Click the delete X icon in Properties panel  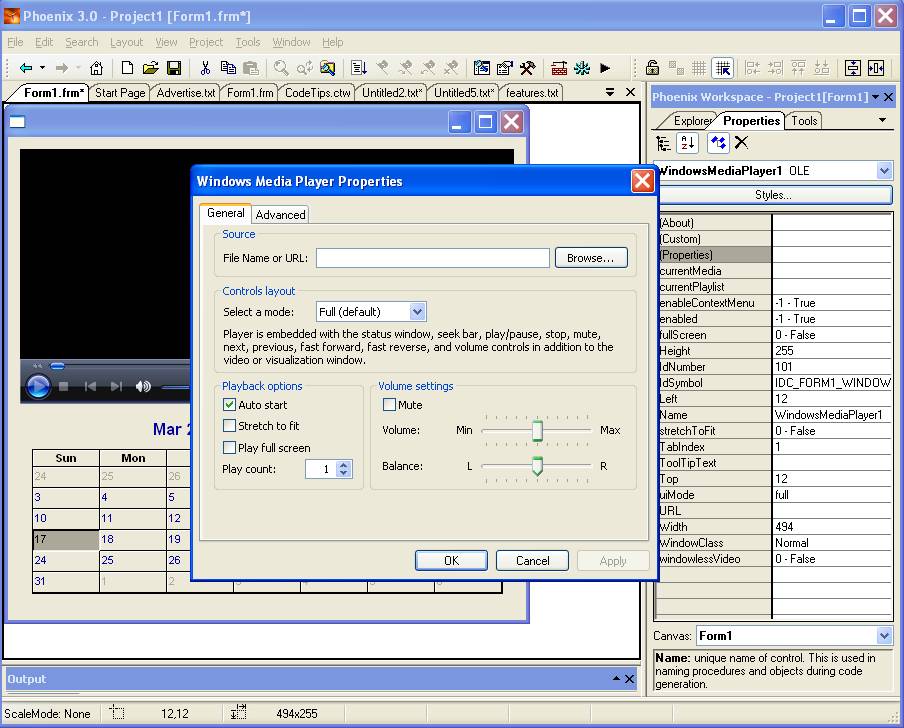(741, 142)
